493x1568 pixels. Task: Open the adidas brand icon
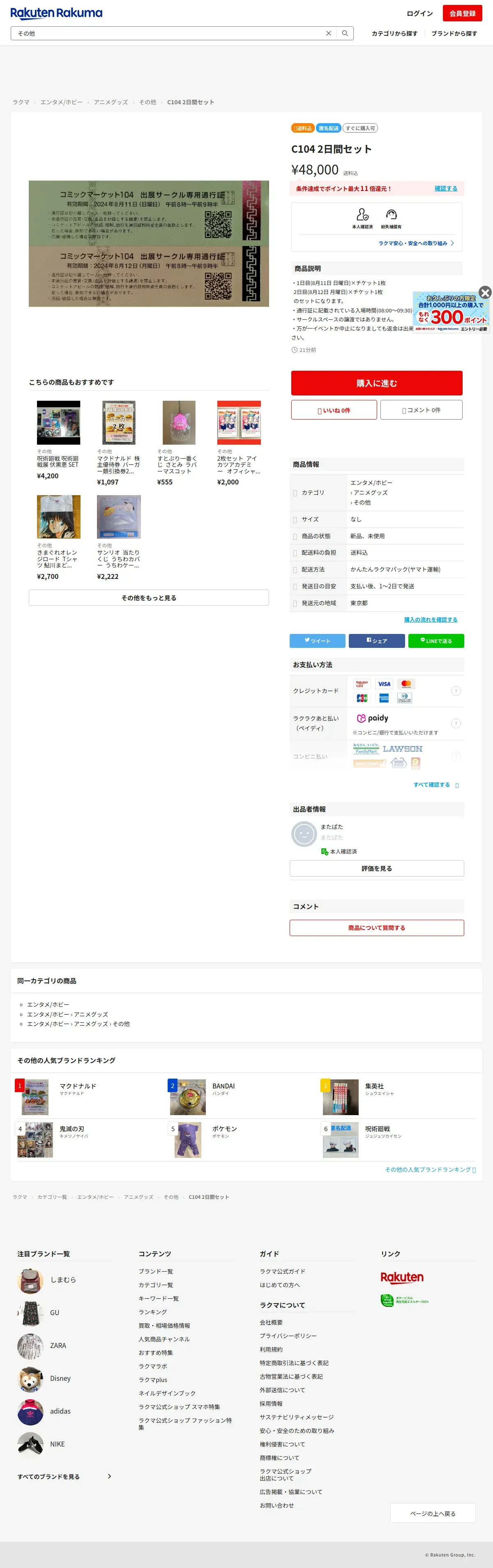coord(30,1411)
